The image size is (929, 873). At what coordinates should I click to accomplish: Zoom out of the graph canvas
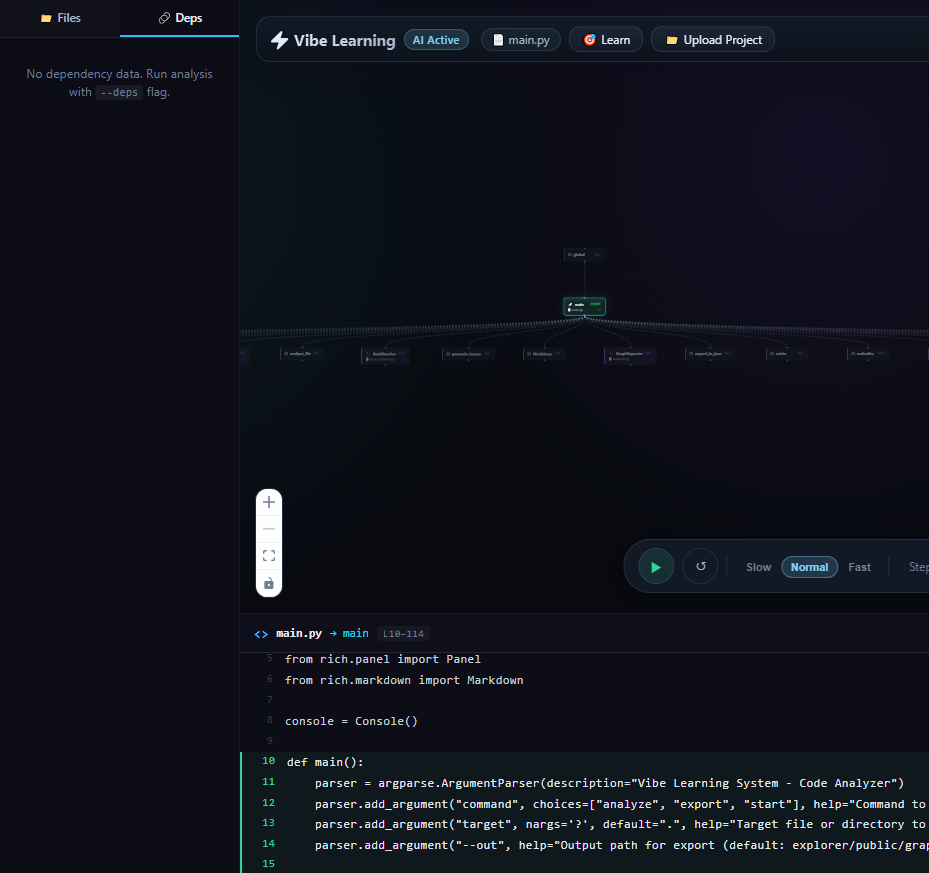[x=269, y=529]
